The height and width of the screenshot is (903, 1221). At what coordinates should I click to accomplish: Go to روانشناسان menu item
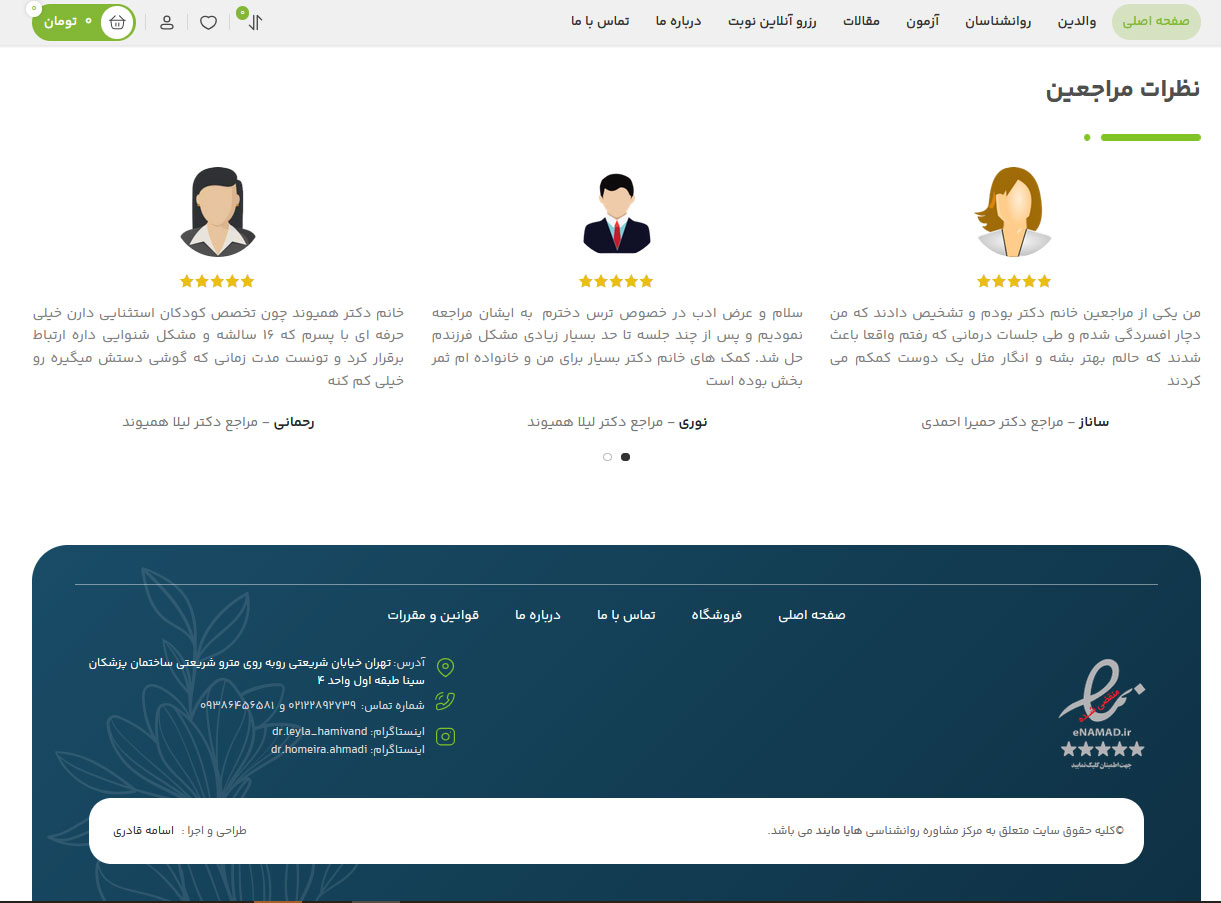[997, 21]
